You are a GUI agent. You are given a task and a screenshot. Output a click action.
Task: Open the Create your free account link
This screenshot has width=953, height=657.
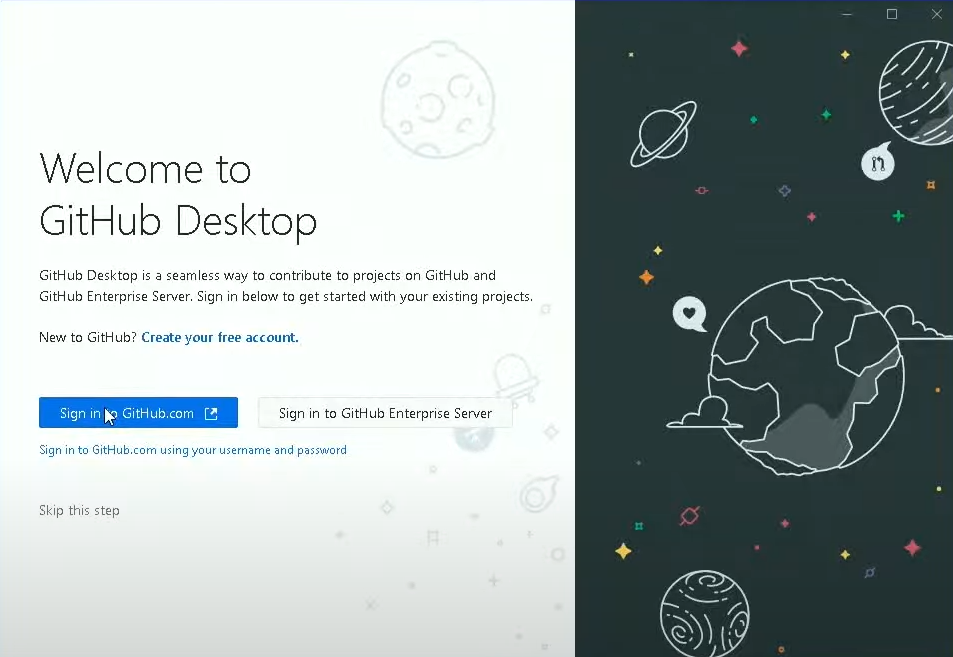(x=220, y=337)
